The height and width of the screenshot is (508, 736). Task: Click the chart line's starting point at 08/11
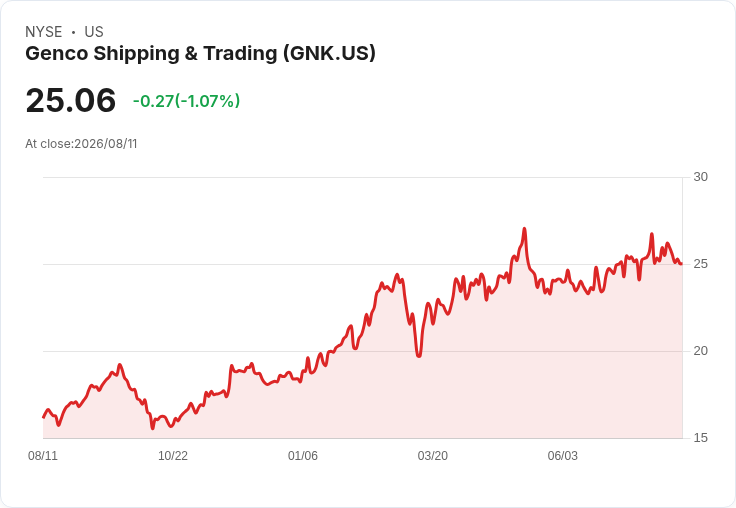(x=44, y=416)
